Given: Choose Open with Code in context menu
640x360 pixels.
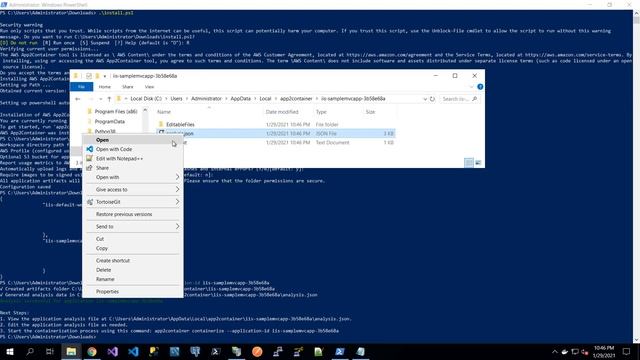Looking at the screenshot, I should [133, 149].
